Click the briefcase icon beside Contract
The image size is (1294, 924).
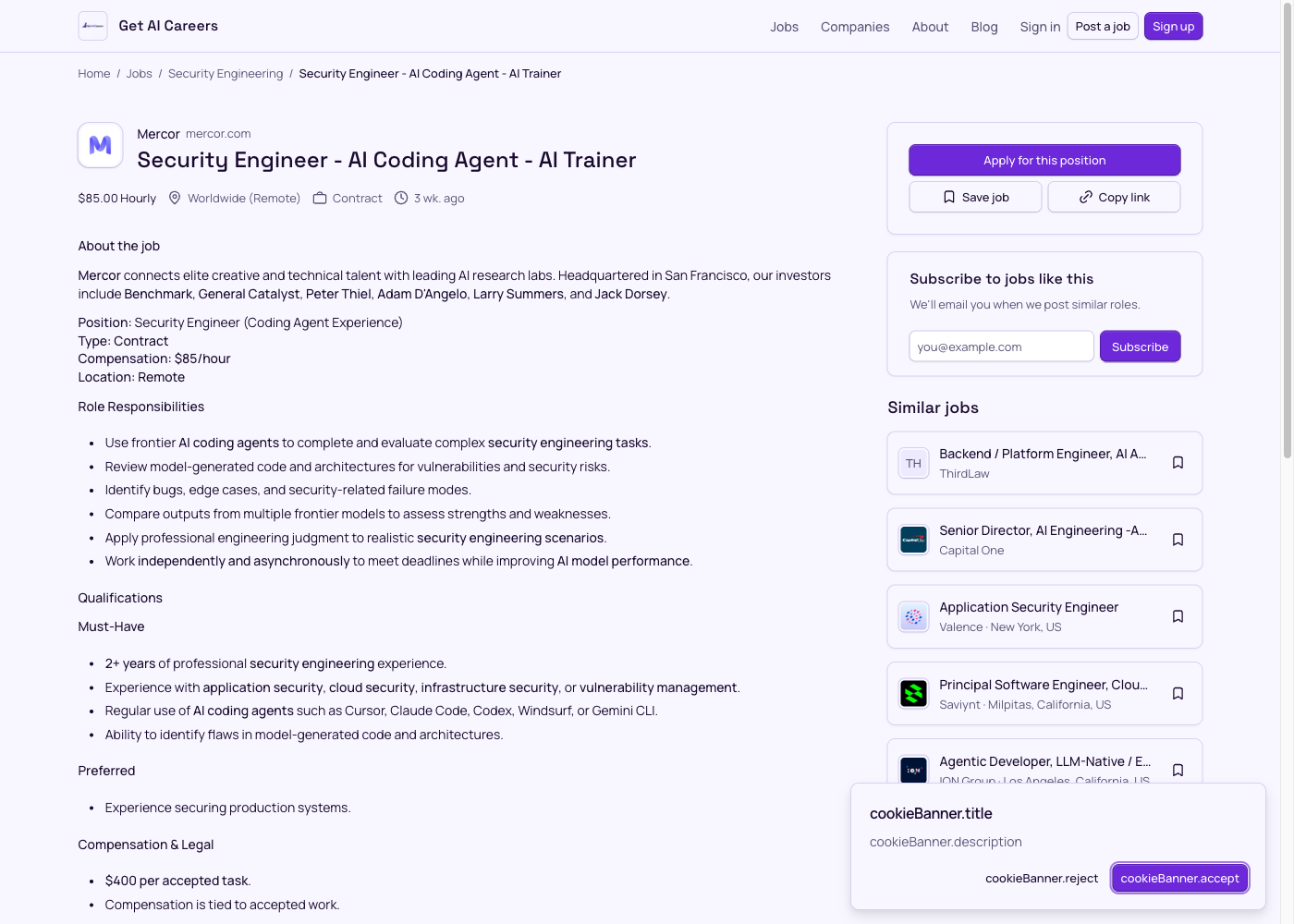(320, 198)
